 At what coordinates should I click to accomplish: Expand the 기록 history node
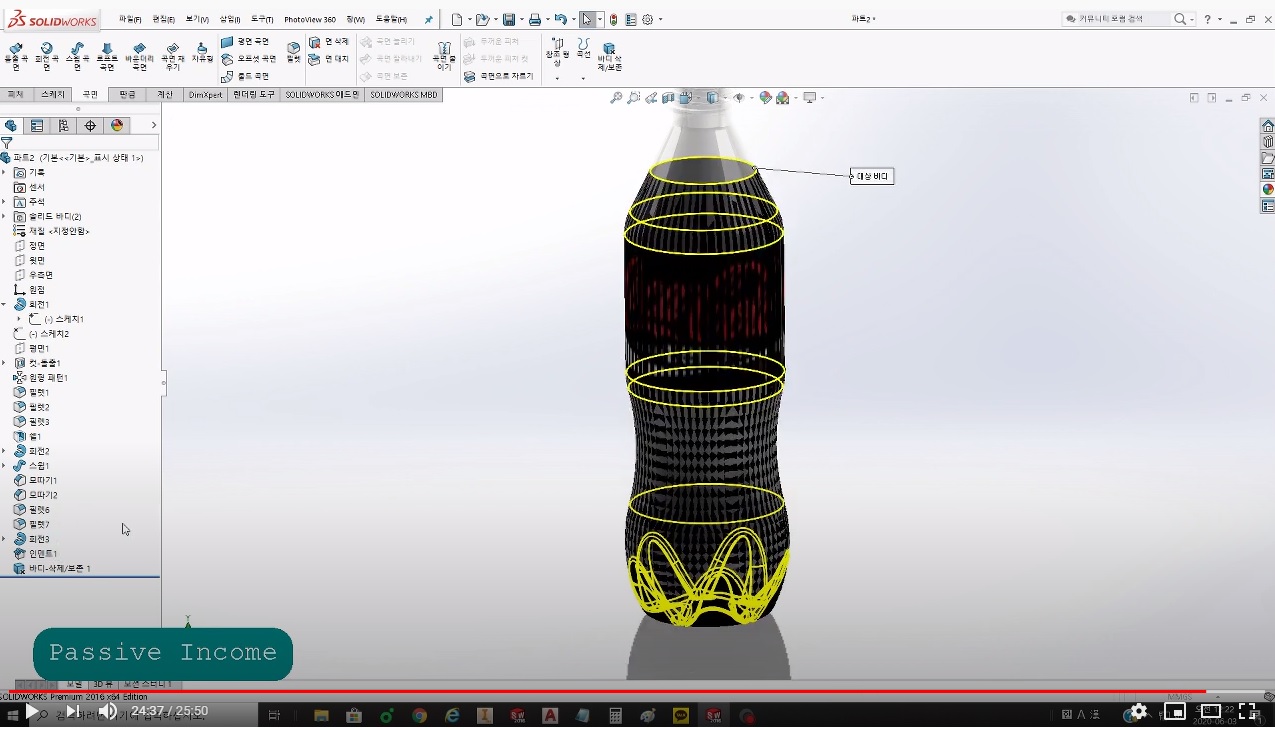point(4,172)
